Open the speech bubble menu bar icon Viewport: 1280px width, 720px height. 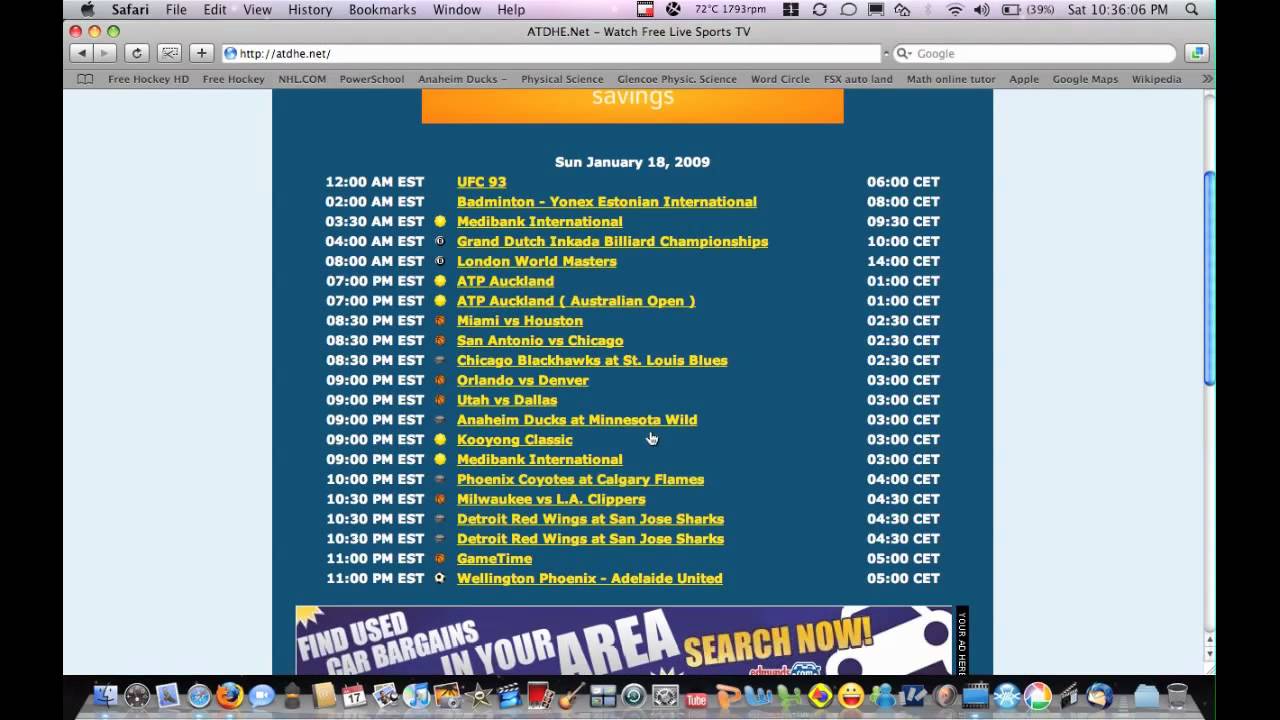click(848, 9)
